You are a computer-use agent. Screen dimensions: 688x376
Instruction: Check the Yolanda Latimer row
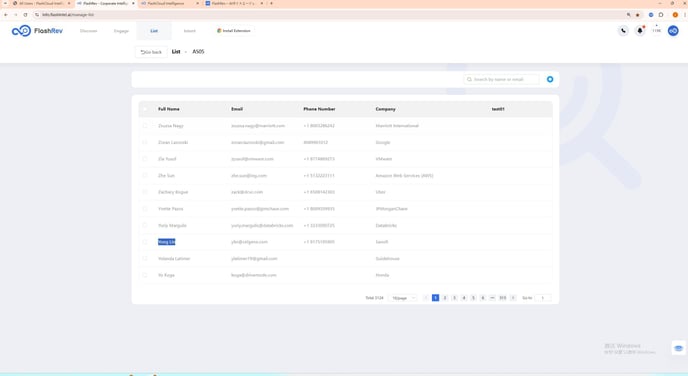click(x=145, y=258)
